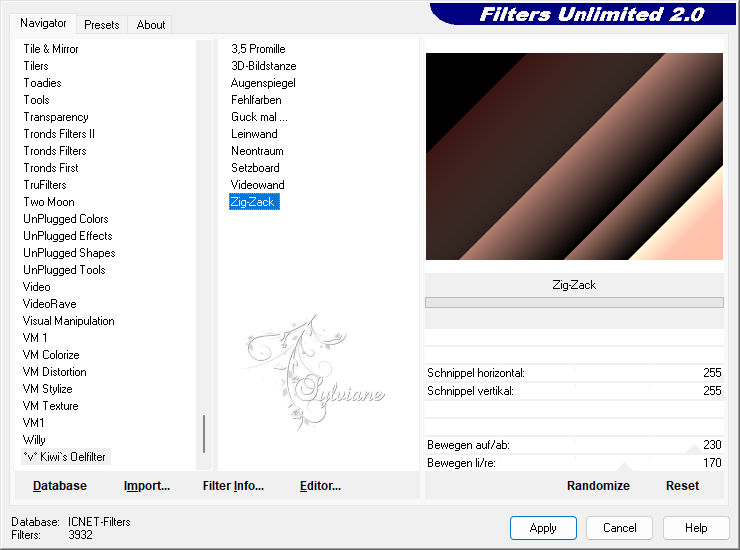
Task: Click the filter preview image
Action: coord(574,156)
